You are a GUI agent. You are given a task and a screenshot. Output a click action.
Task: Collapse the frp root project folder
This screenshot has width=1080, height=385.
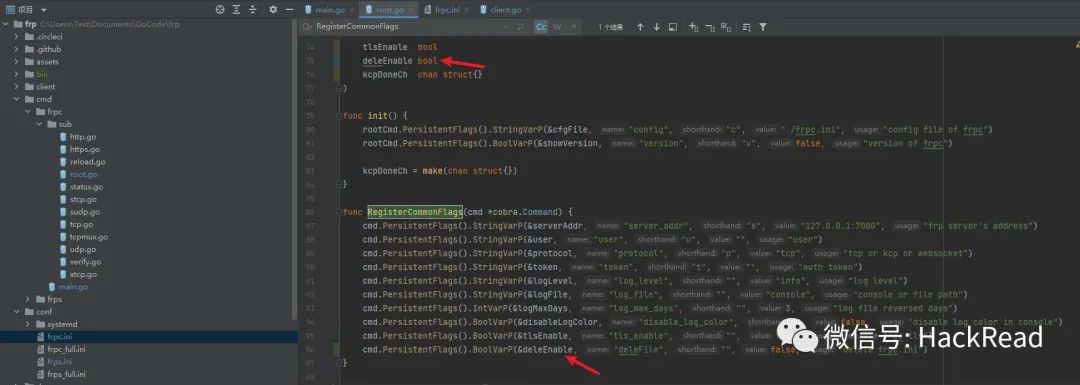point(6,24)
